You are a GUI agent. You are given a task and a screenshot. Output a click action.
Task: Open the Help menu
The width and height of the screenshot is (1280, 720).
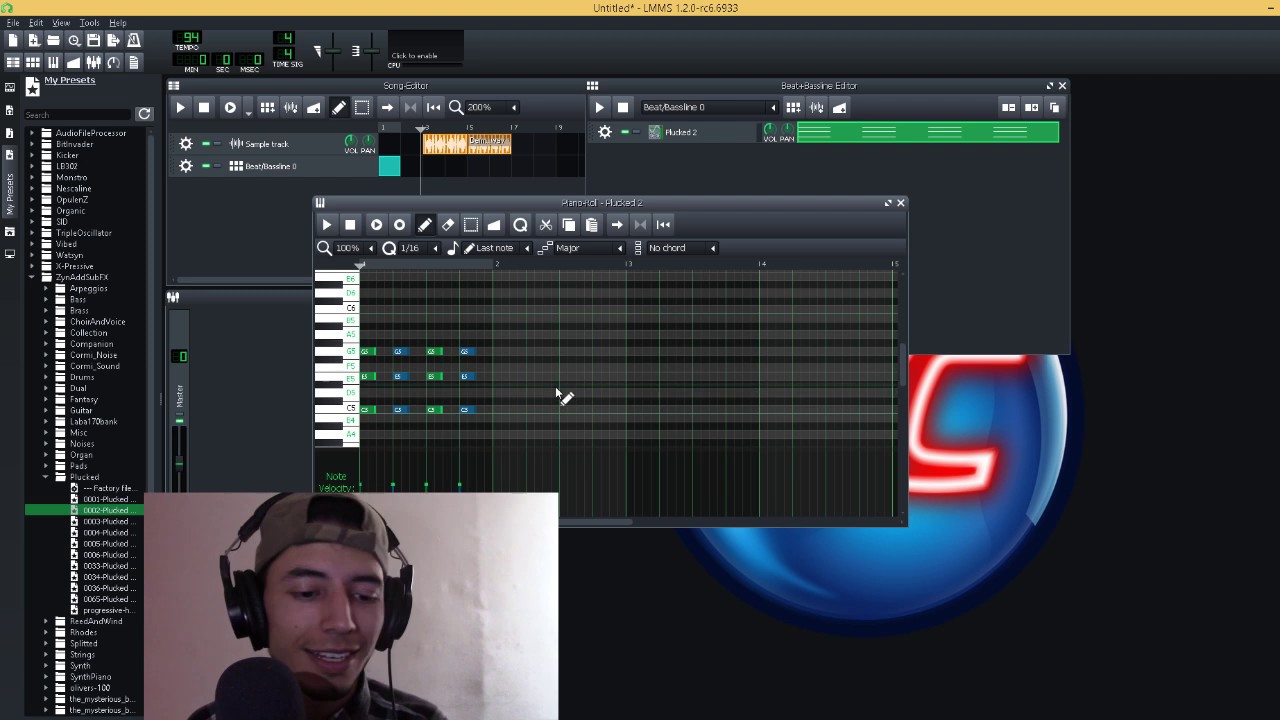(x=117, y=22)
